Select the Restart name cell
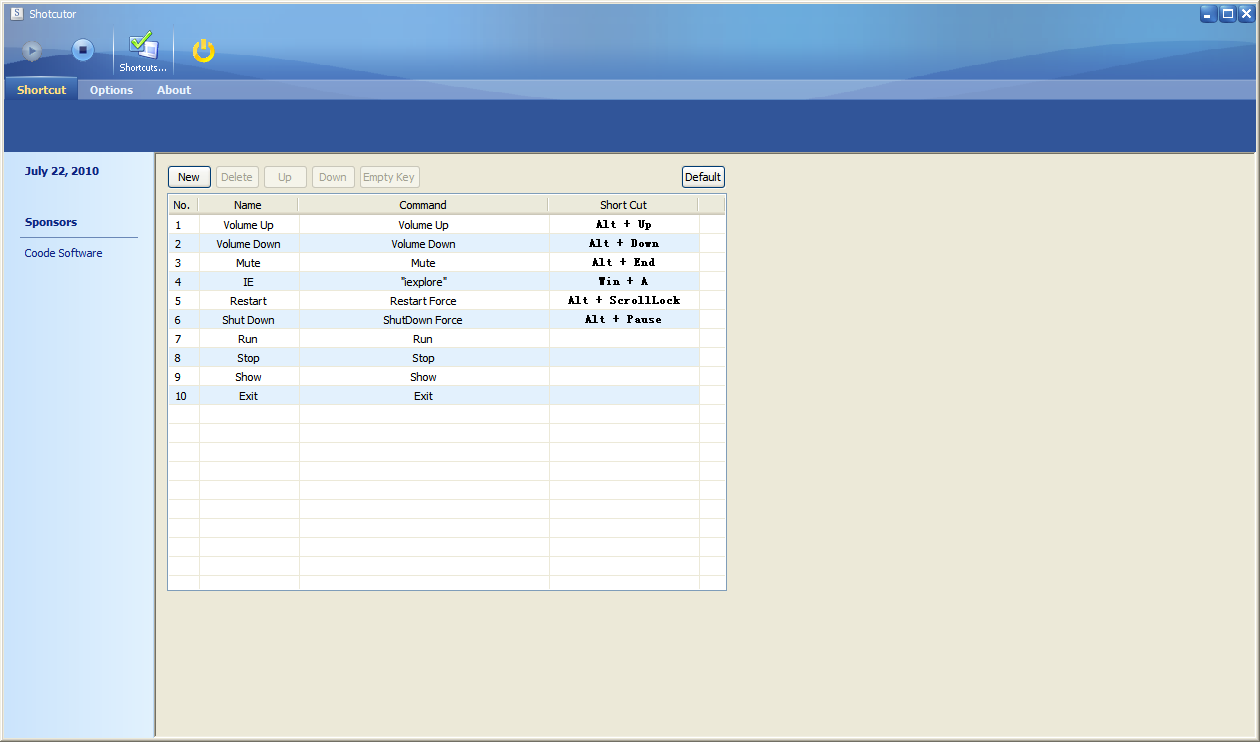 [x=249, y=301]
